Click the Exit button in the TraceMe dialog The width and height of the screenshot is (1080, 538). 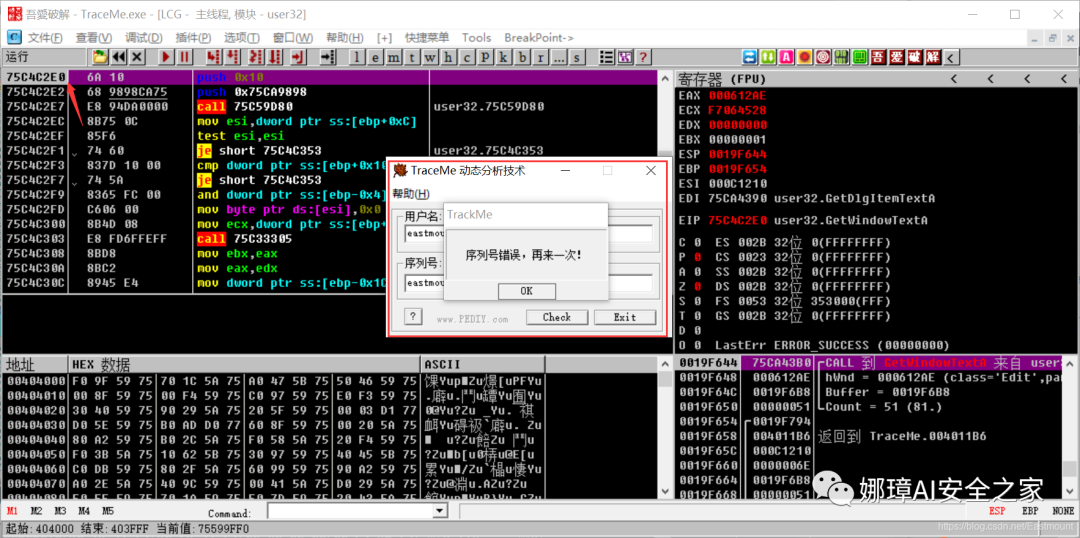625,317
